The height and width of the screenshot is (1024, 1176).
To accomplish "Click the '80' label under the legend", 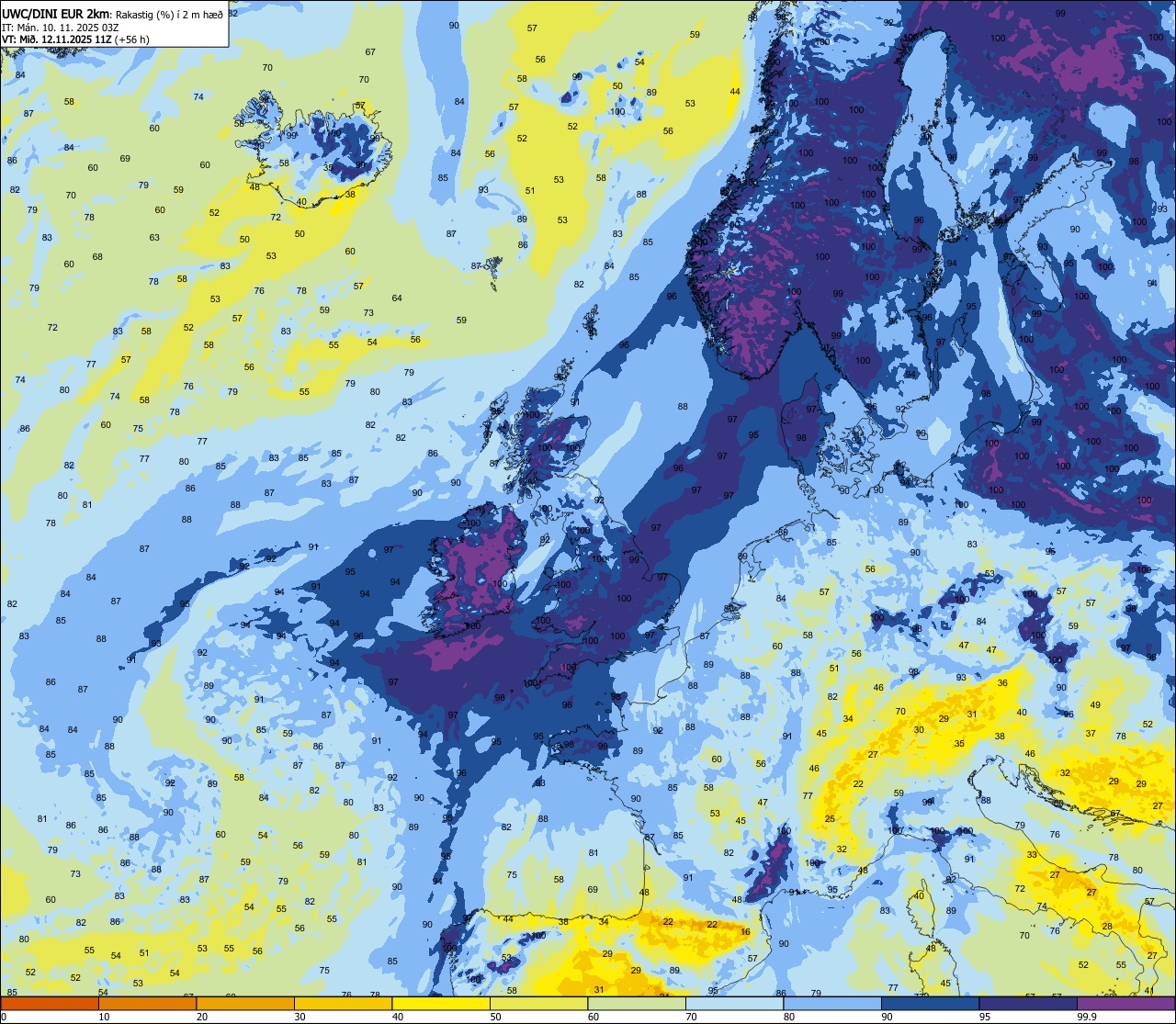I will pos(789,1017).
